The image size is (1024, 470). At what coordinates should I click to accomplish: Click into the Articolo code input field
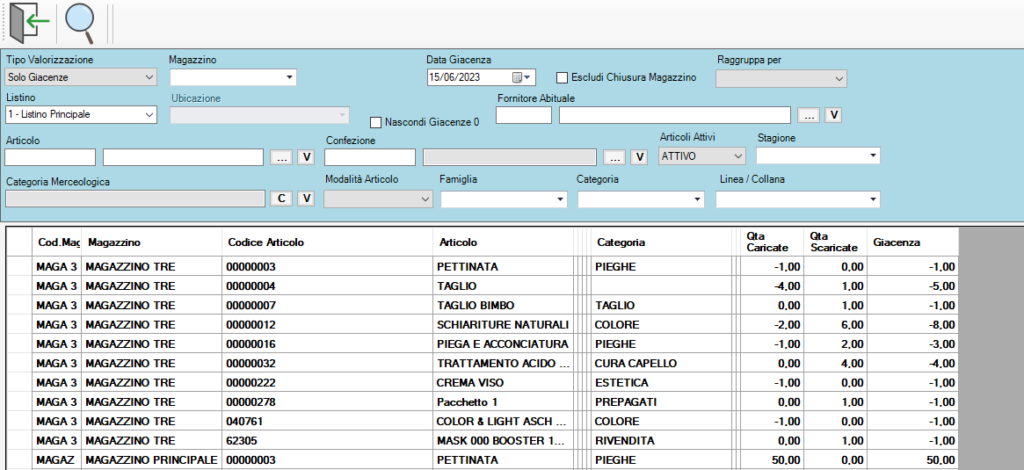pyautogui.click(x=50, y=157)
